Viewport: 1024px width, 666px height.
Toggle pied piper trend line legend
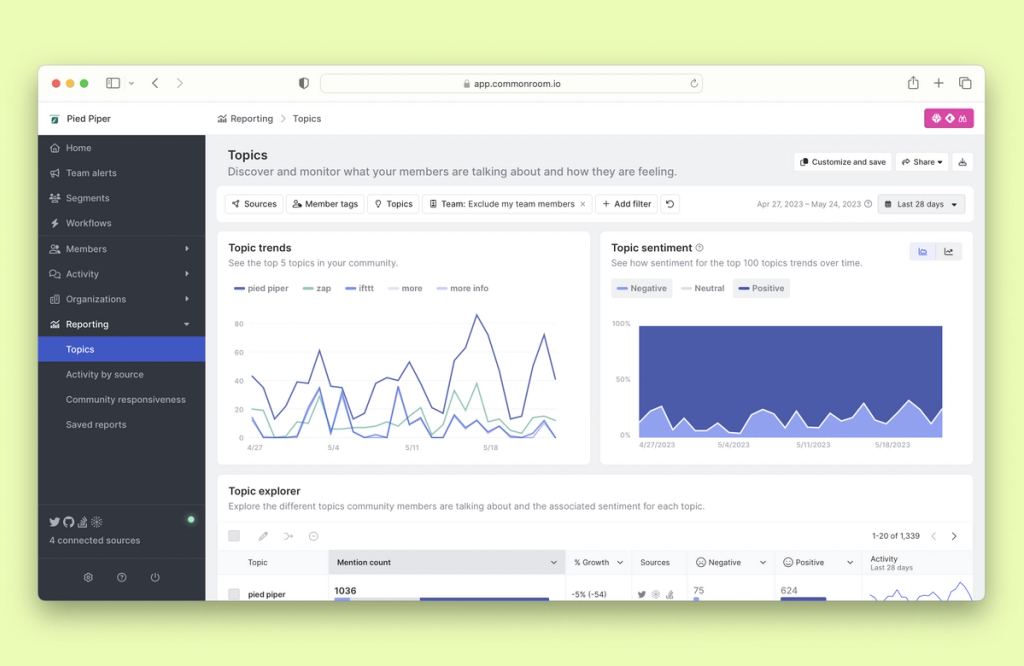tap(261, 288)
